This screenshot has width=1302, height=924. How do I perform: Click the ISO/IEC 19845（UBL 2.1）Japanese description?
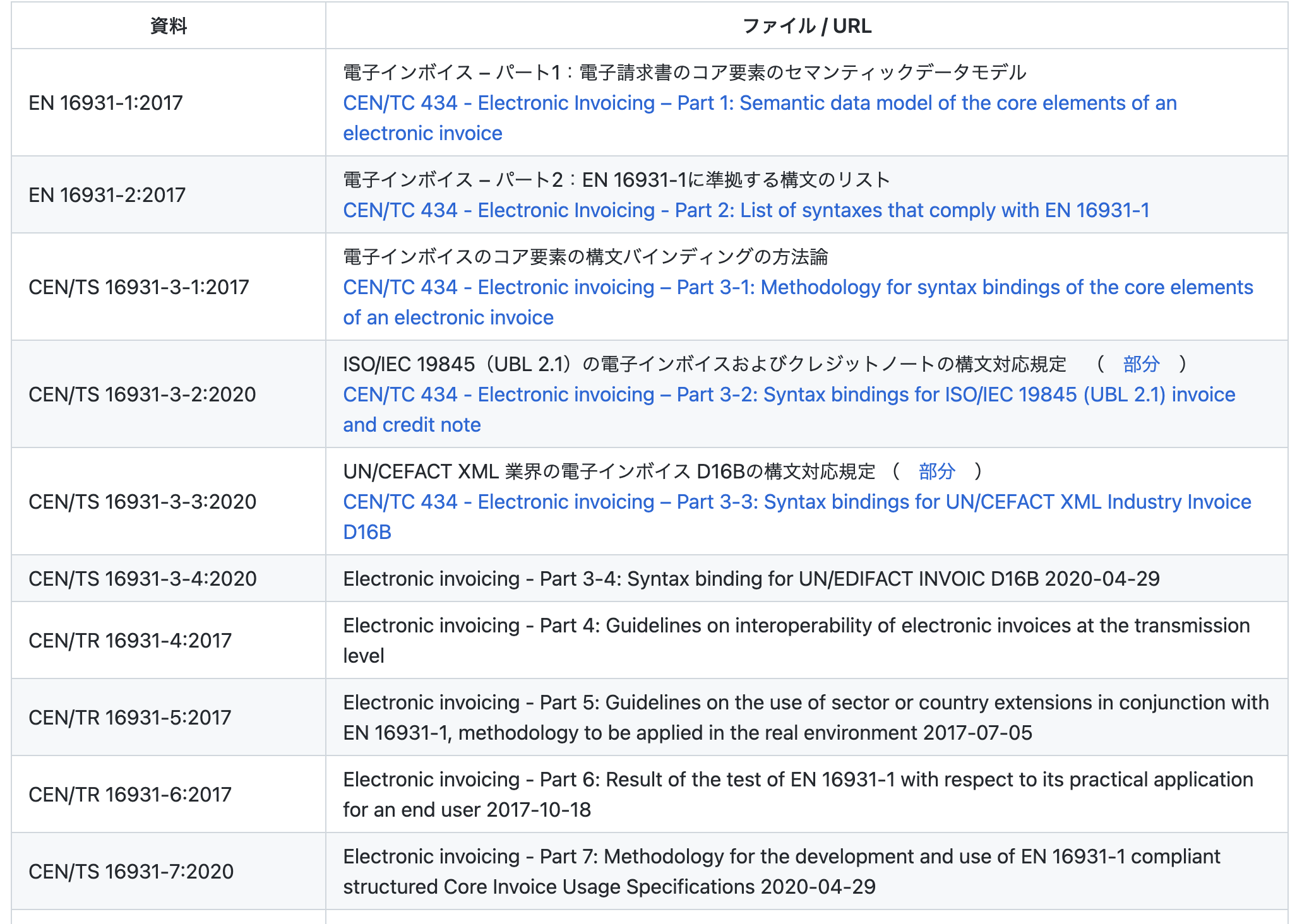705,364
